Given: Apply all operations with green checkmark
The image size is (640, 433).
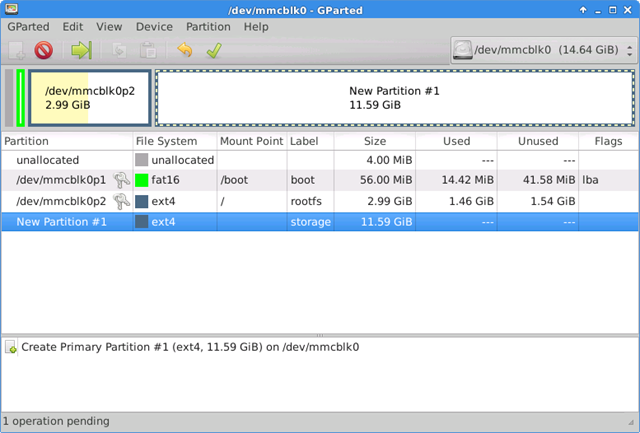Looking at the screenshot, I should (214, 51).
